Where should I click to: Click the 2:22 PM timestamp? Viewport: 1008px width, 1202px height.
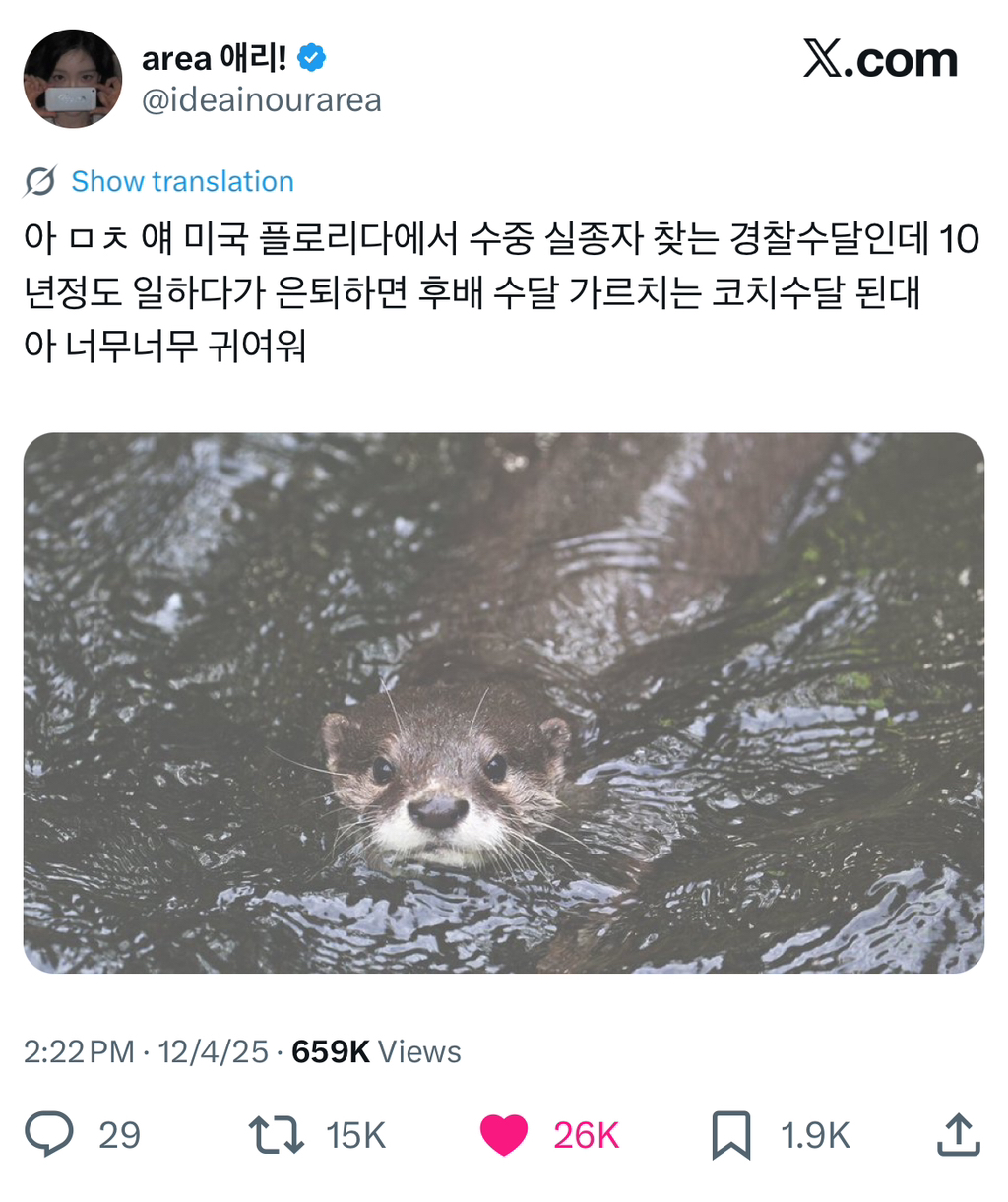79,1051
